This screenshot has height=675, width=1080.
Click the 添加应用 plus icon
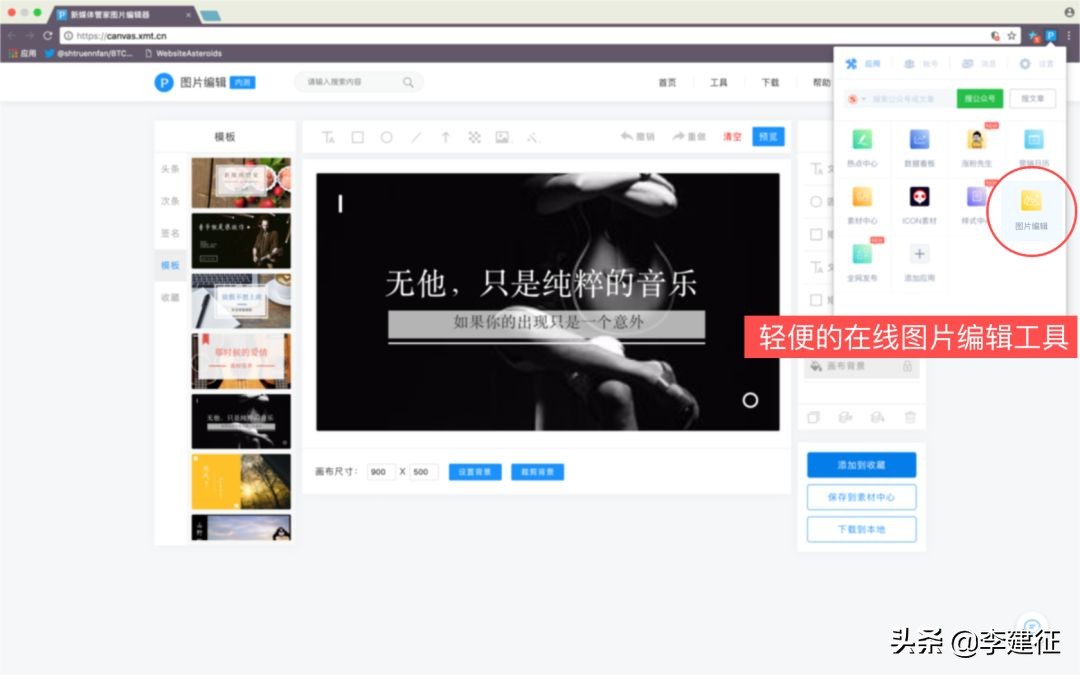(x=919, y=255)
